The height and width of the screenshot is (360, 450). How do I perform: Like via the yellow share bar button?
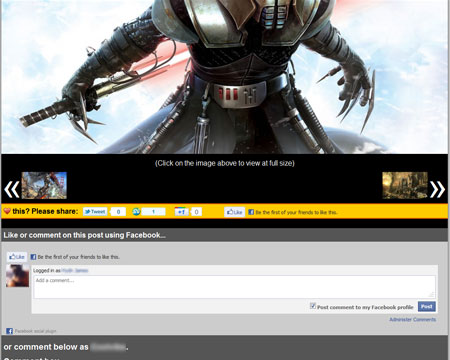click(235, 212)
